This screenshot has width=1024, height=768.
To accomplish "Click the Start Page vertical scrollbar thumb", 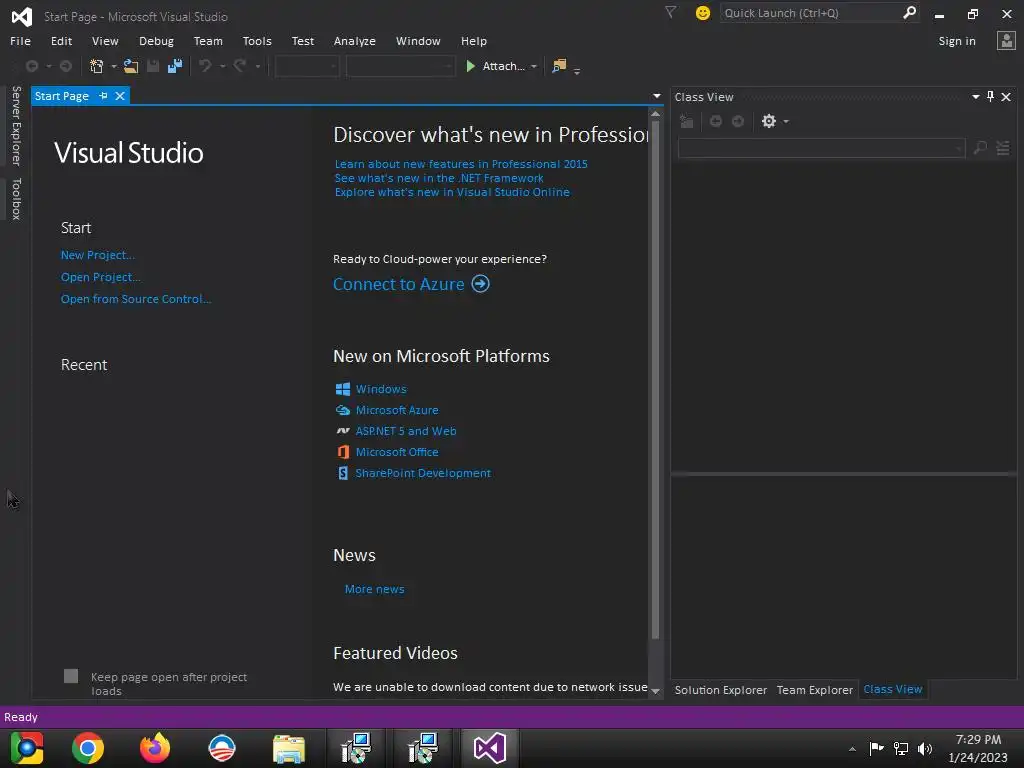I will click(655, 379).
